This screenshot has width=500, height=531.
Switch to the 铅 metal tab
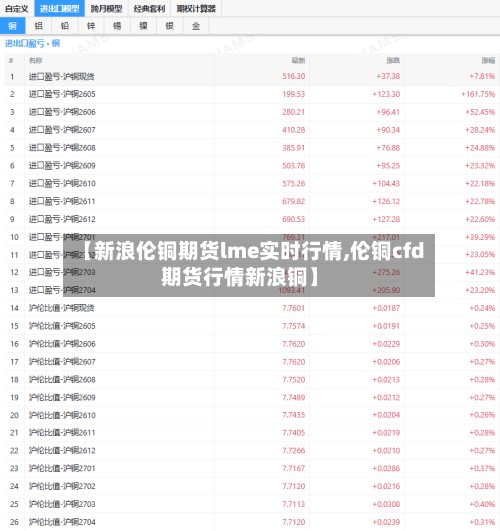(x=65, y=26)
